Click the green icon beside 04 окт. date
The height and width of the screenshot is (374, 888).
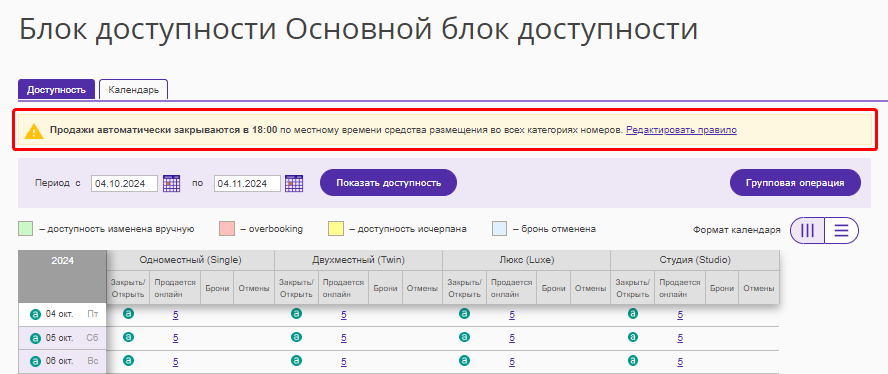[x=35, y=314]
